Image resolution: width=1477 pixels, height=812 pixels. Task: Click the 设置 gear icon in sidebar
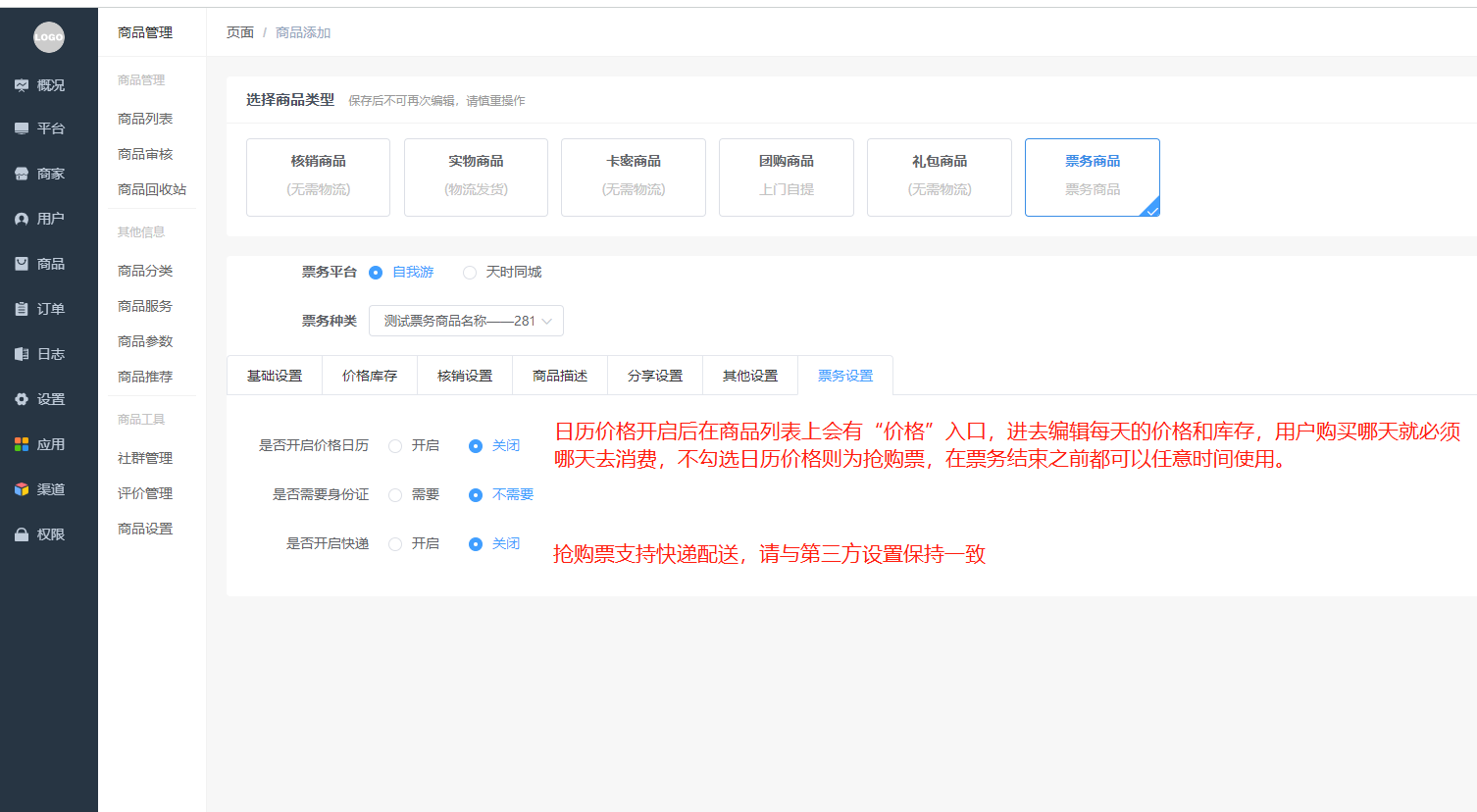(22, 399)
